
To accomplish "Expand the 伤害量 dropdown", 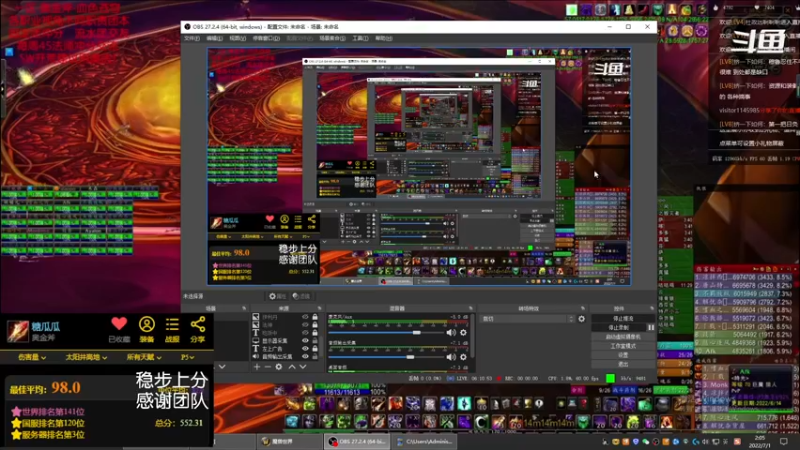I will (32, 357).
